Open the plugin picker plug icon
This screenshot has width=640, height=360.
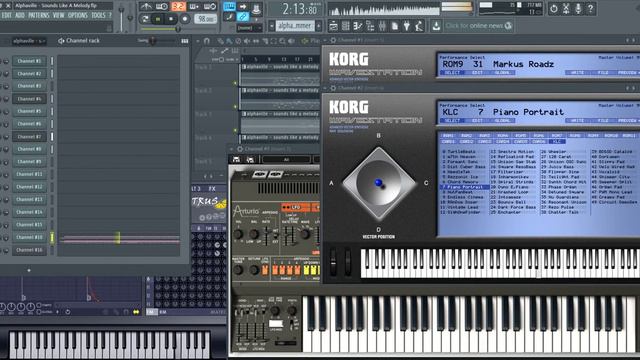[x=407, y=26]
